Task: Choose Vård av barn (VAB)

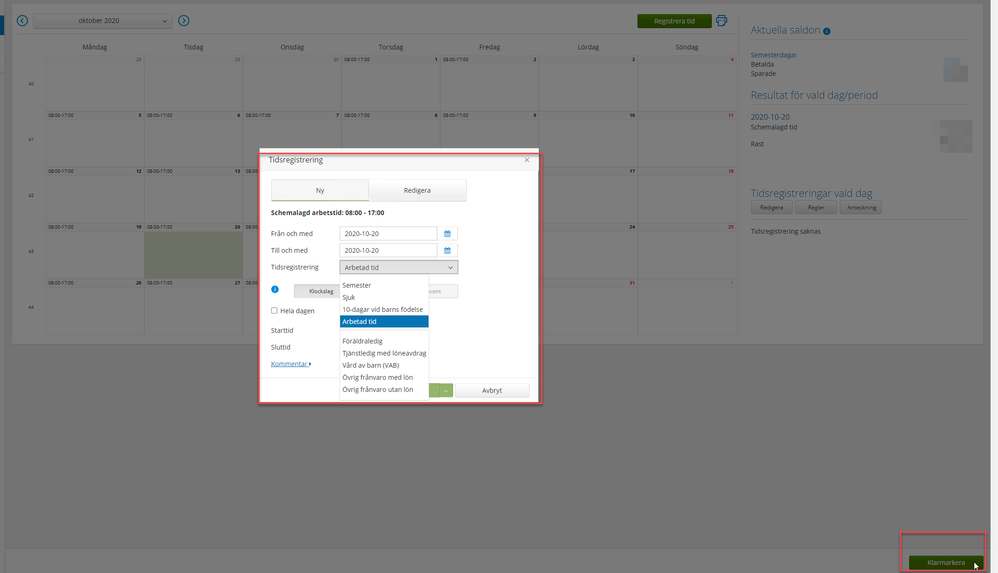Action: point(384,365)
